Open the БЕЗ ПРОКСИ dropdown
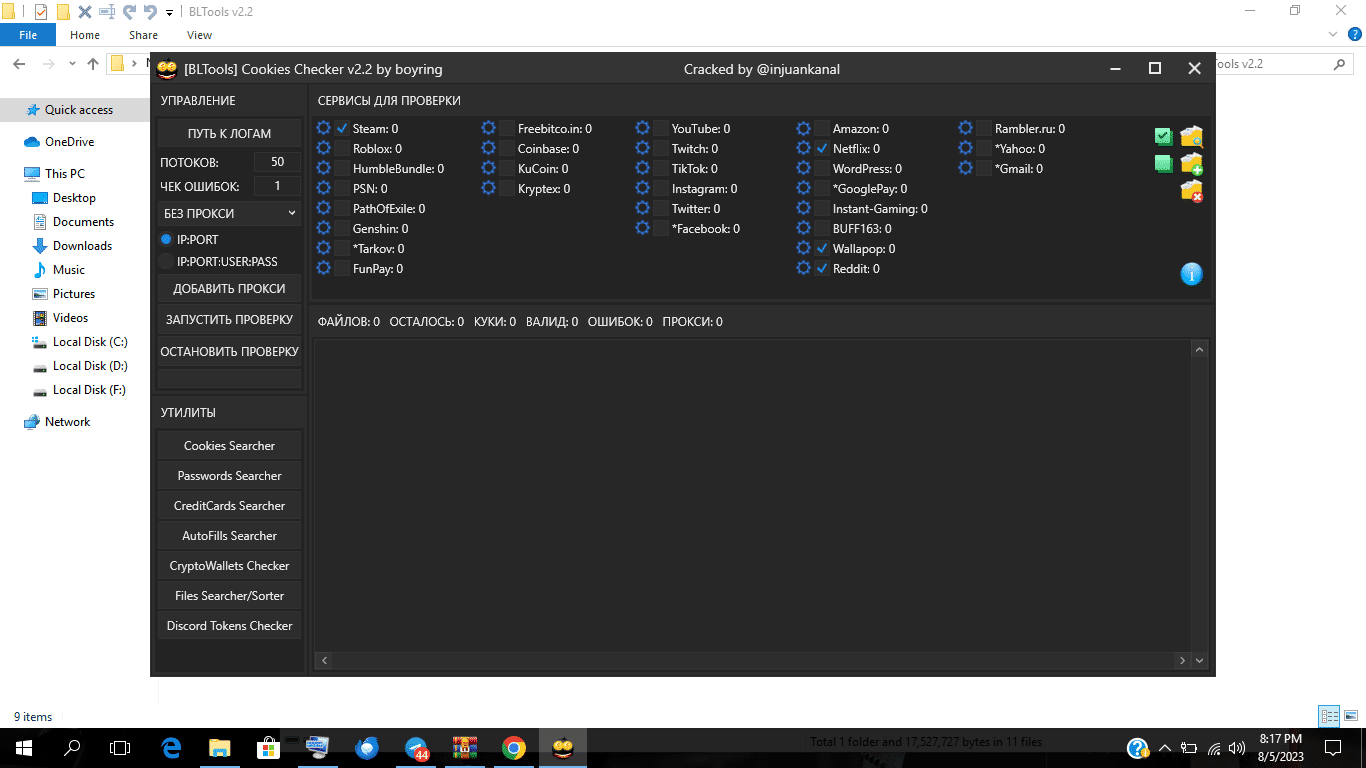Image resolution: width=1366 pixels, height=768 pixels. [x=229, y=213]
